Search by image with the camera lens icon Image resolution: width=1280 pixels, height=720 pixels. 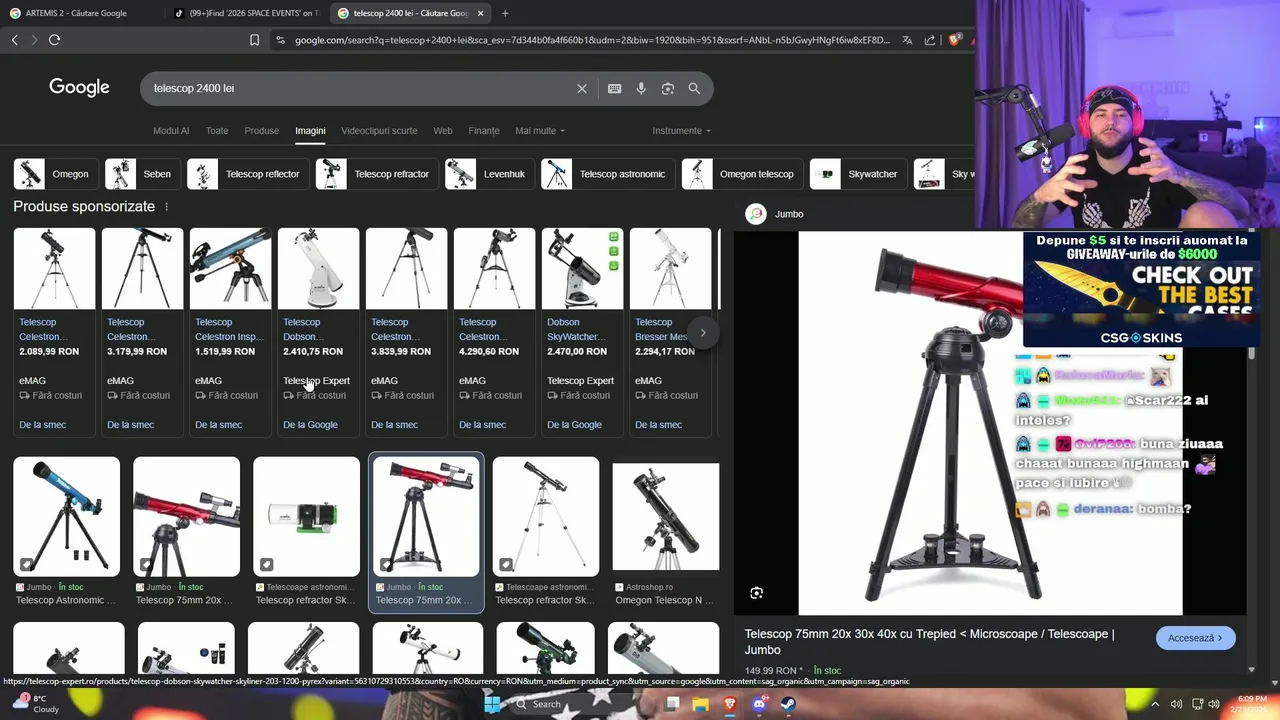tap(668, 88)
